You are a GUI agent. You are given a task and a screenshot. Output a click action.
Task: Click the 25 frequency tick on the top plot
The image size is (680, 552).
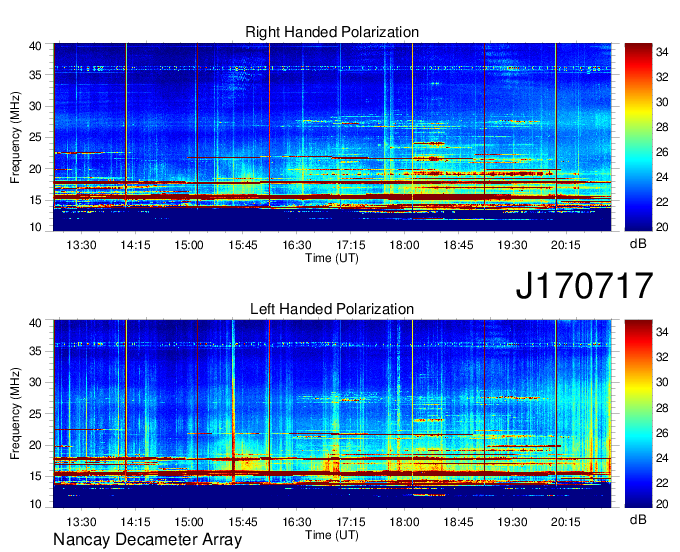coord(35,137)
